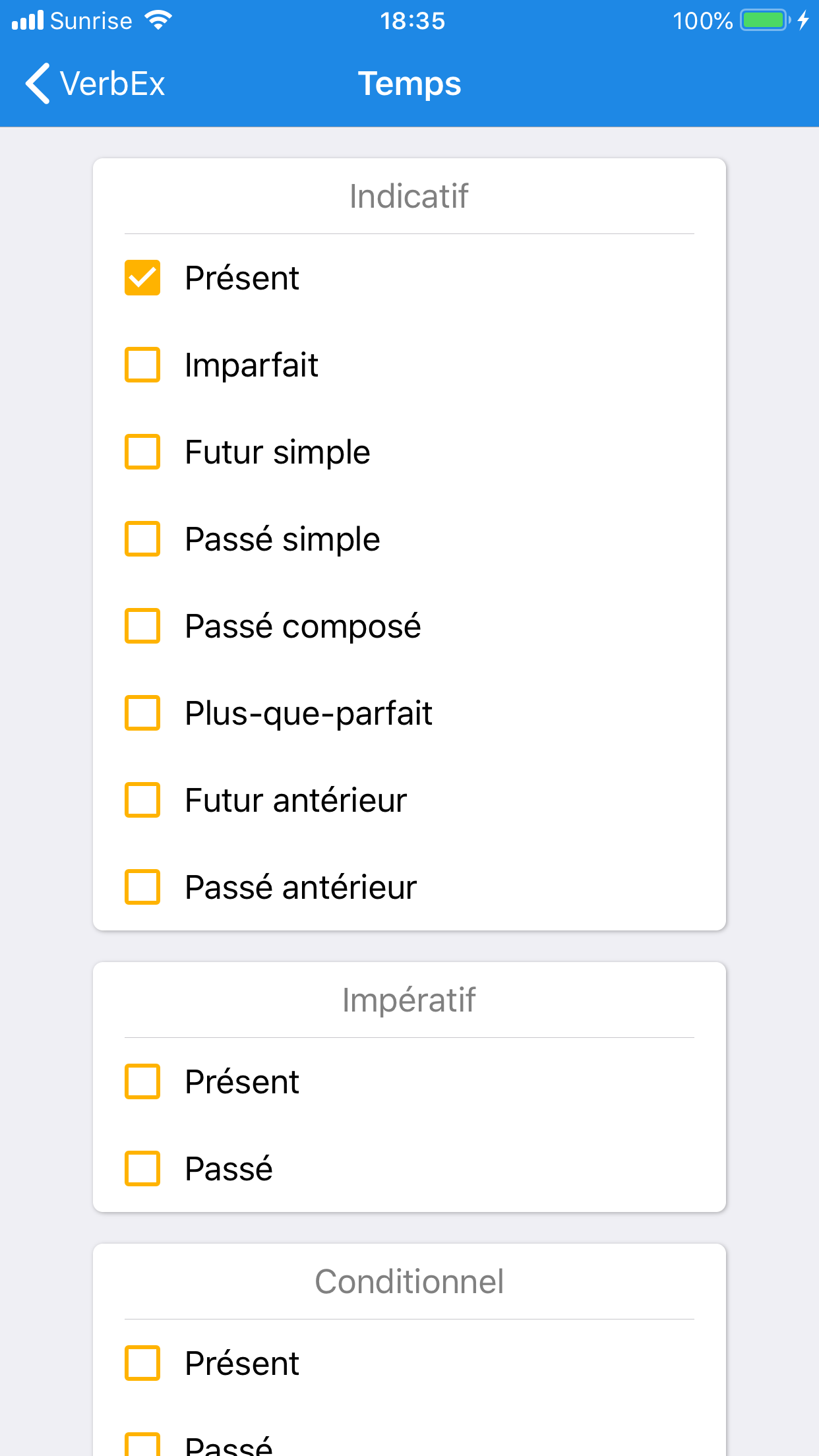Tap the Impératif section header

pos(409,1000)
